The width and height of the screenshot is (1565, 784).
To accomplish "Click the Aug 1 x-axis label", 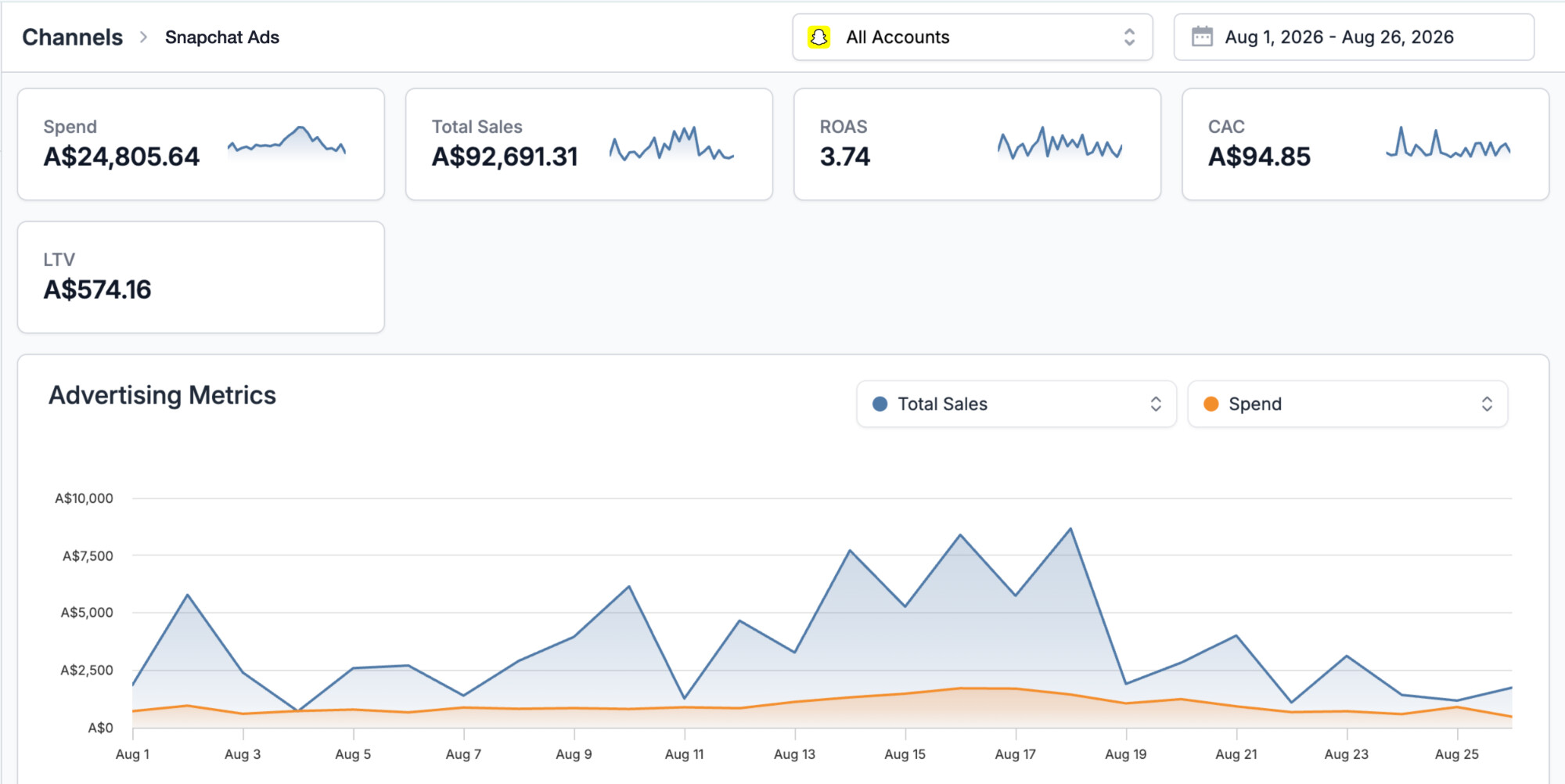I will coord(132,754).
